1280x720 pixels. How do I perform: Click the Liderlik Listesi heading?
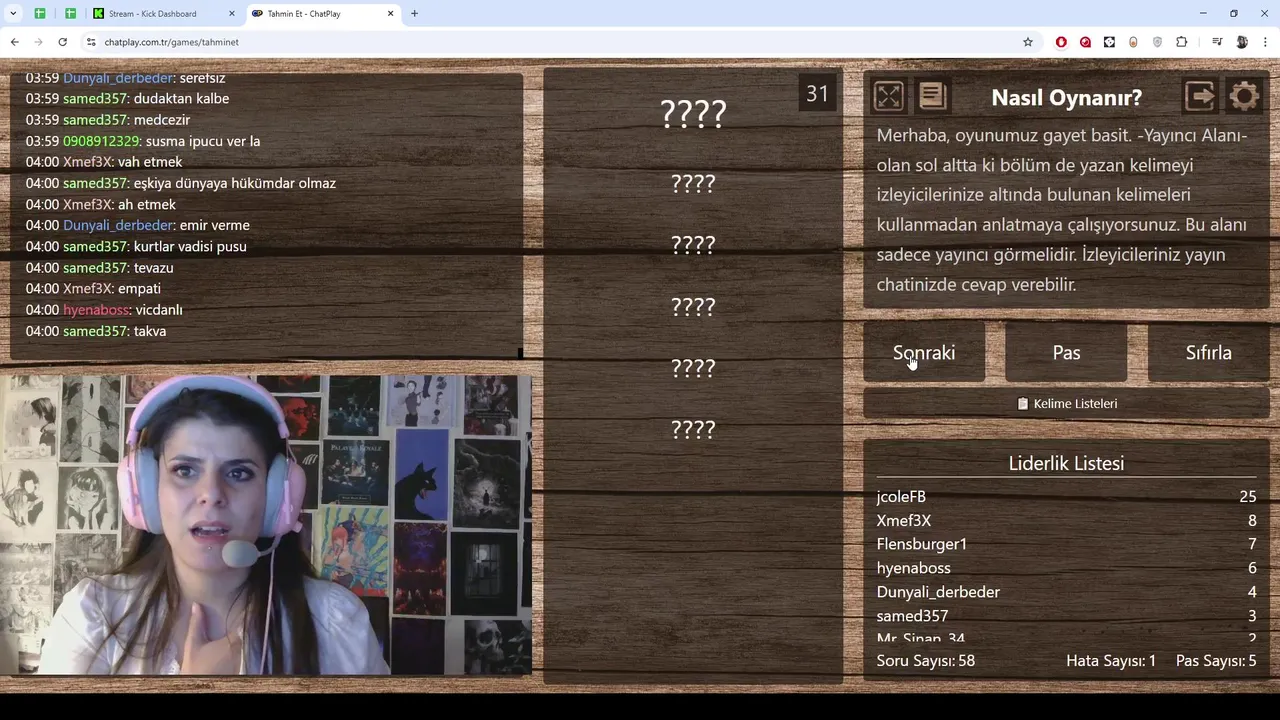(1066, 463)
